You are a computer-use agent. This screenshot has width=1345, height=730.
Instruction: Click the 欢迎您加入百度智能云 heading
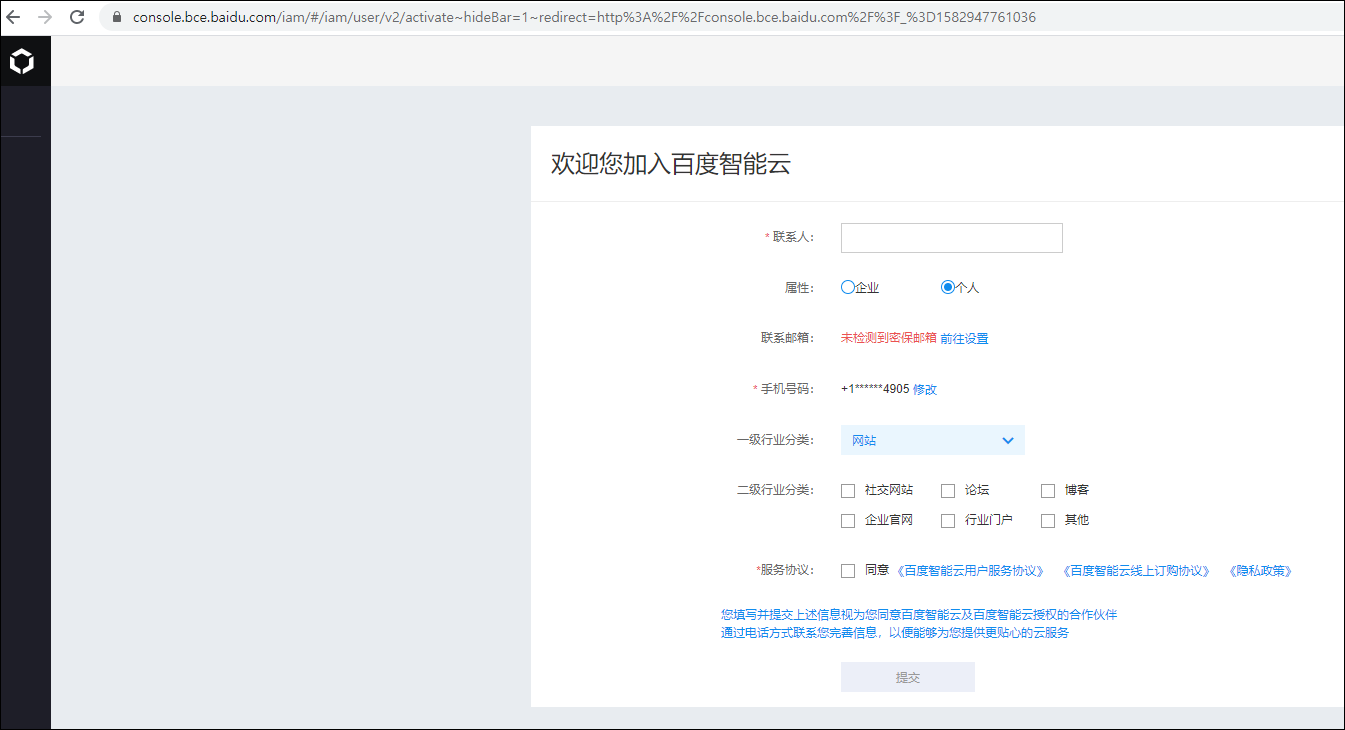tap(671, 165)
